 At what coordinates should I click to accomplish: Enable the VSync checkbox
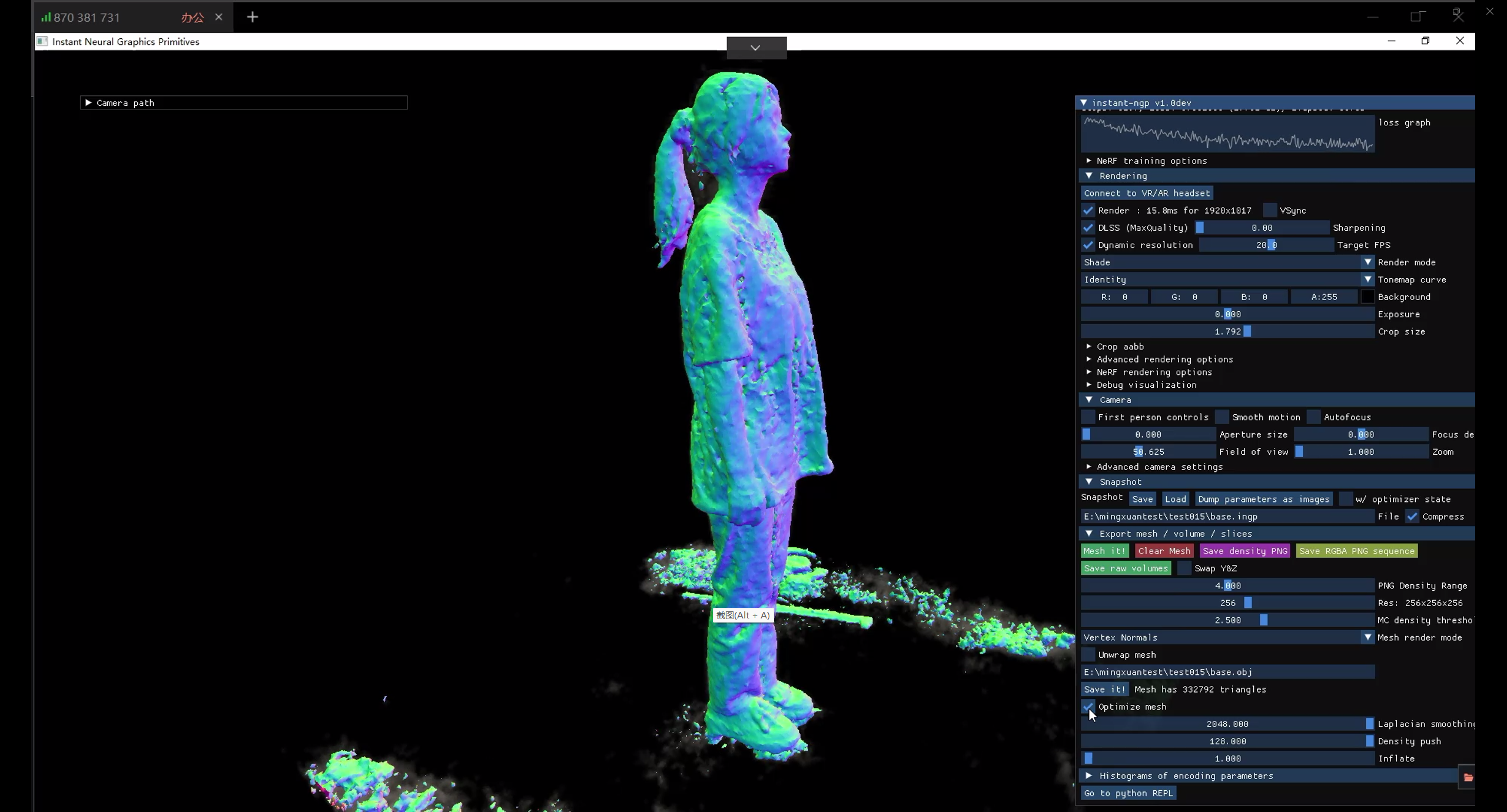(x=1270, y=210)
